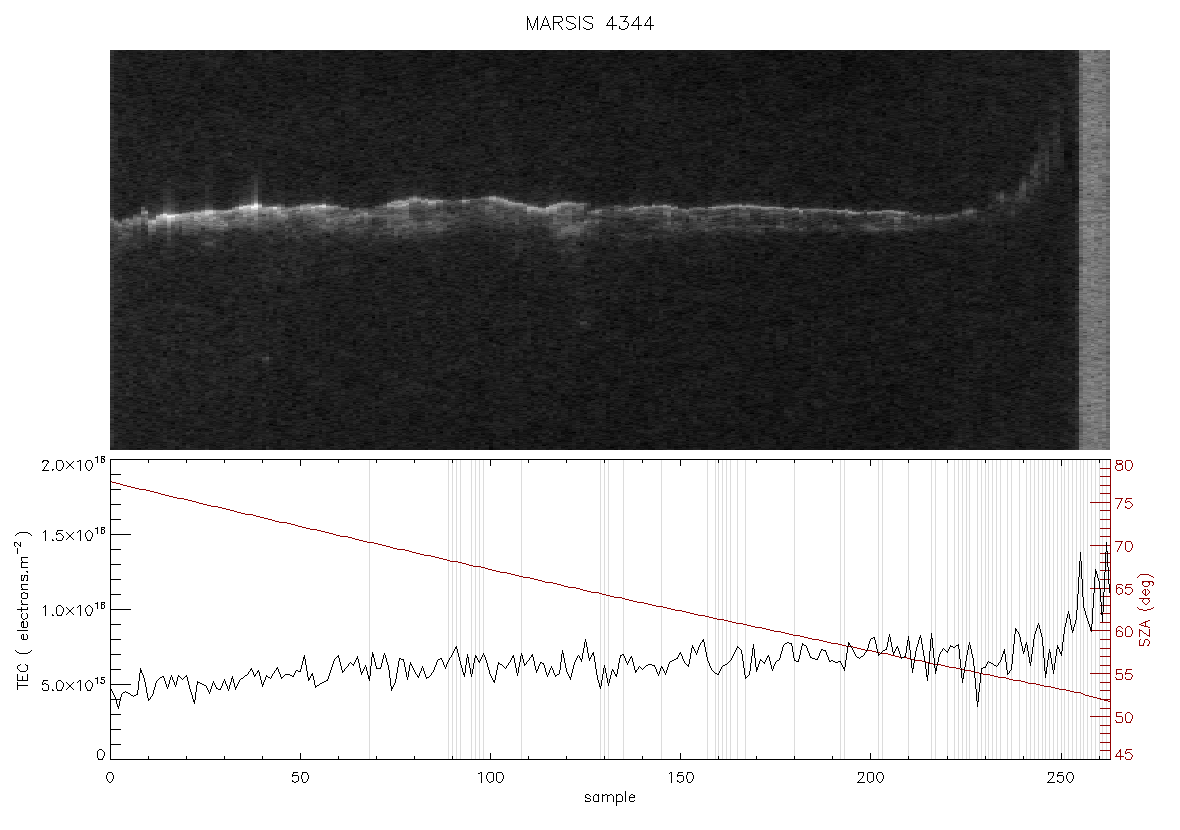Click the red SZA (deg) axis label

[x=1145, y=610]
